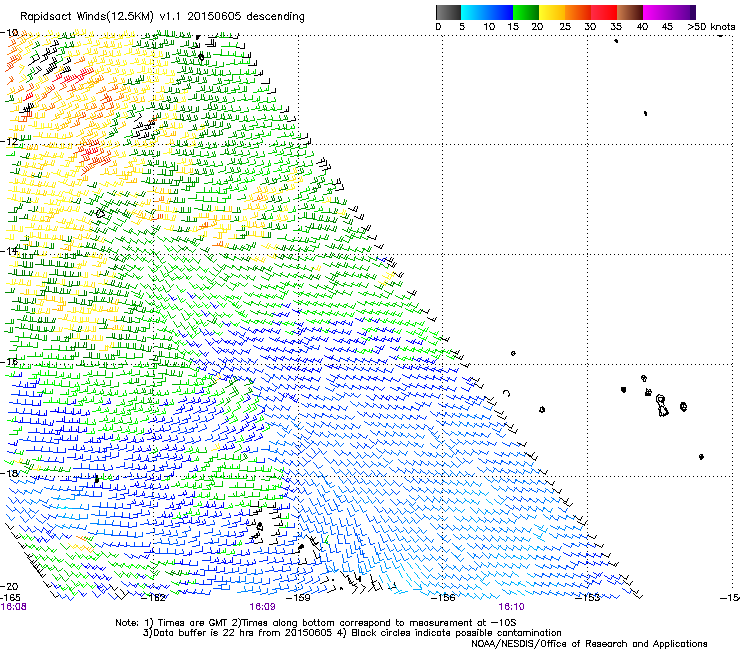Click the -153 longitude axis label

click(x=588, y=598)
